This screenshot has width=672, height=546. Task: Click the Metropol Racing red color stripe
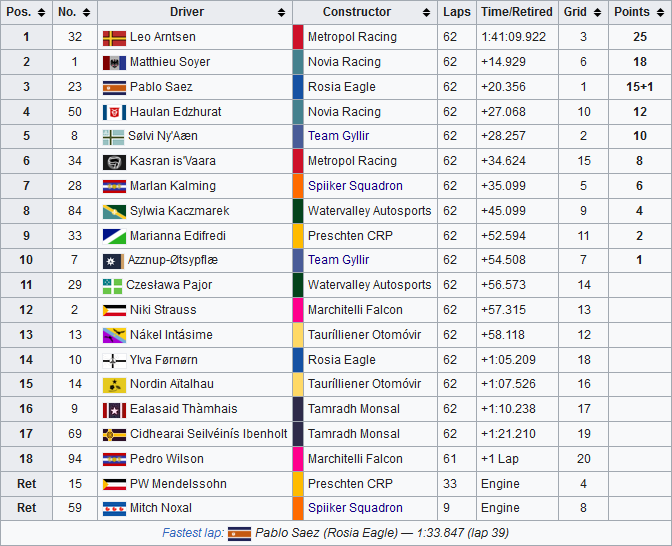(298, 37)
